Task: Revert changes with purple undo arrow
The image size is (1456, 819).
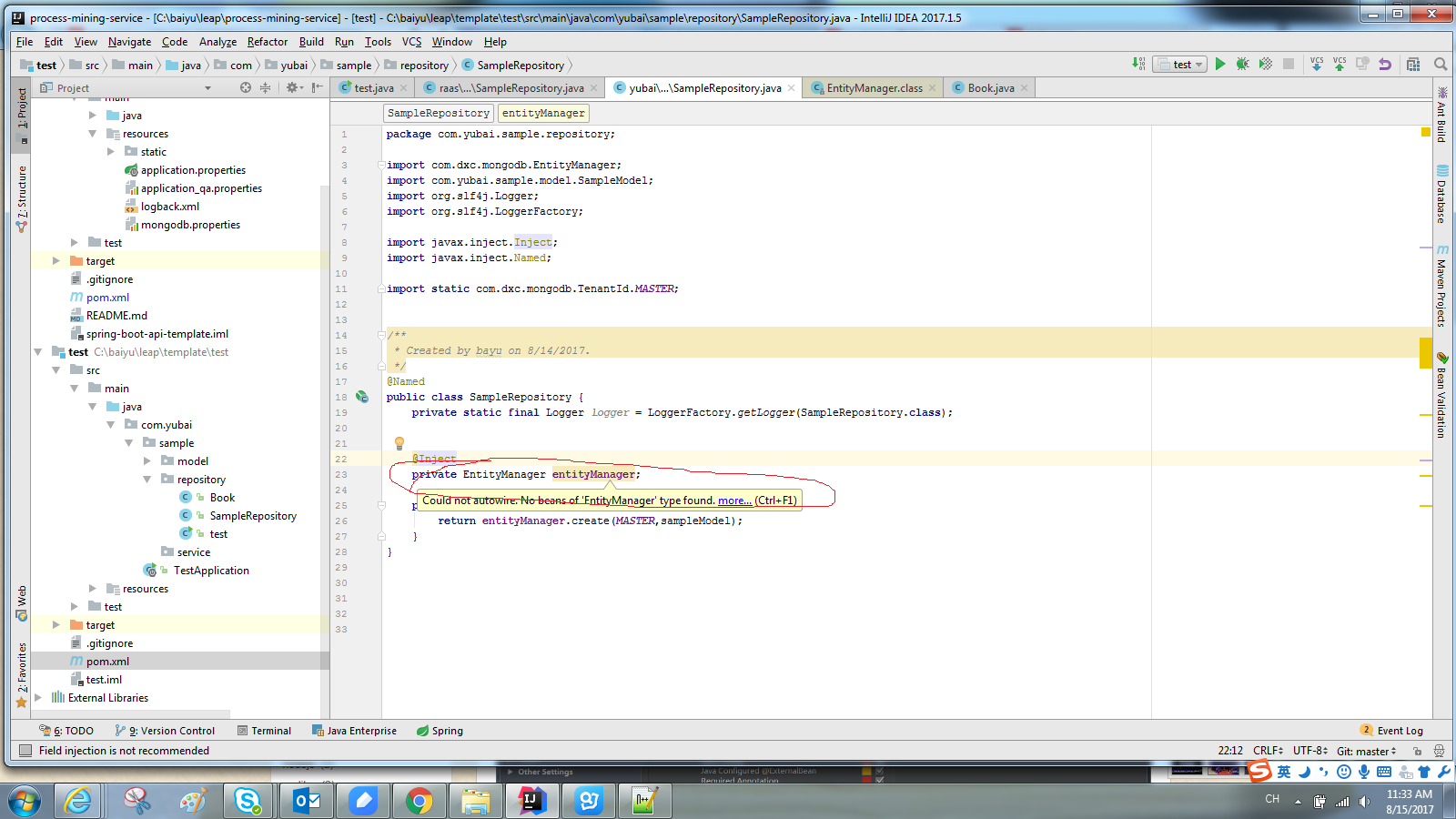Action: coord(1385,64)
